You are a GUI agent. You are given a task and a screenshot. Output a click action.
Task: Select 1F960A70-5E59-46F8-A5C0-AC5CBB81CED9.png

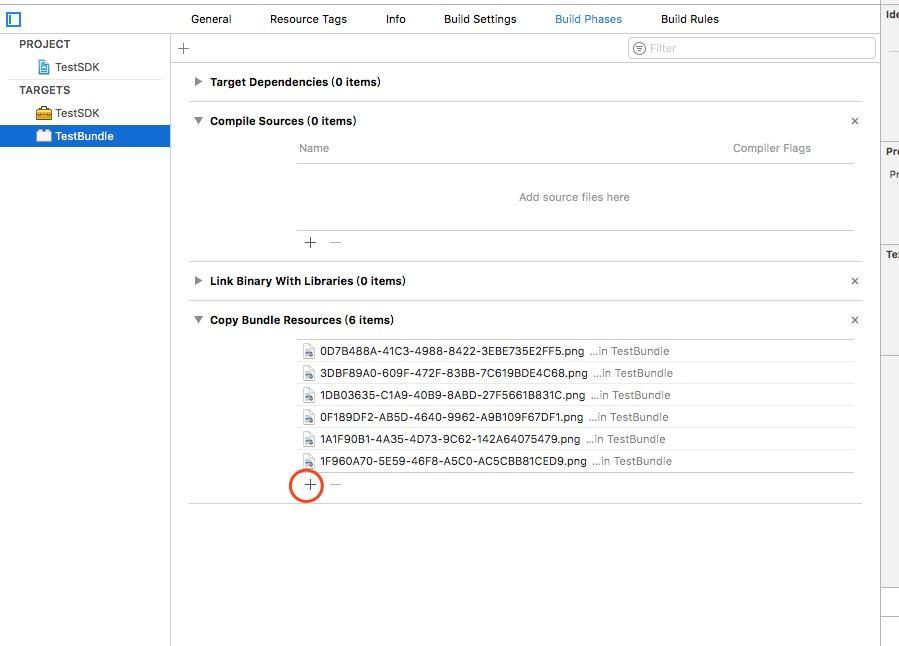(x=575, y=461)
